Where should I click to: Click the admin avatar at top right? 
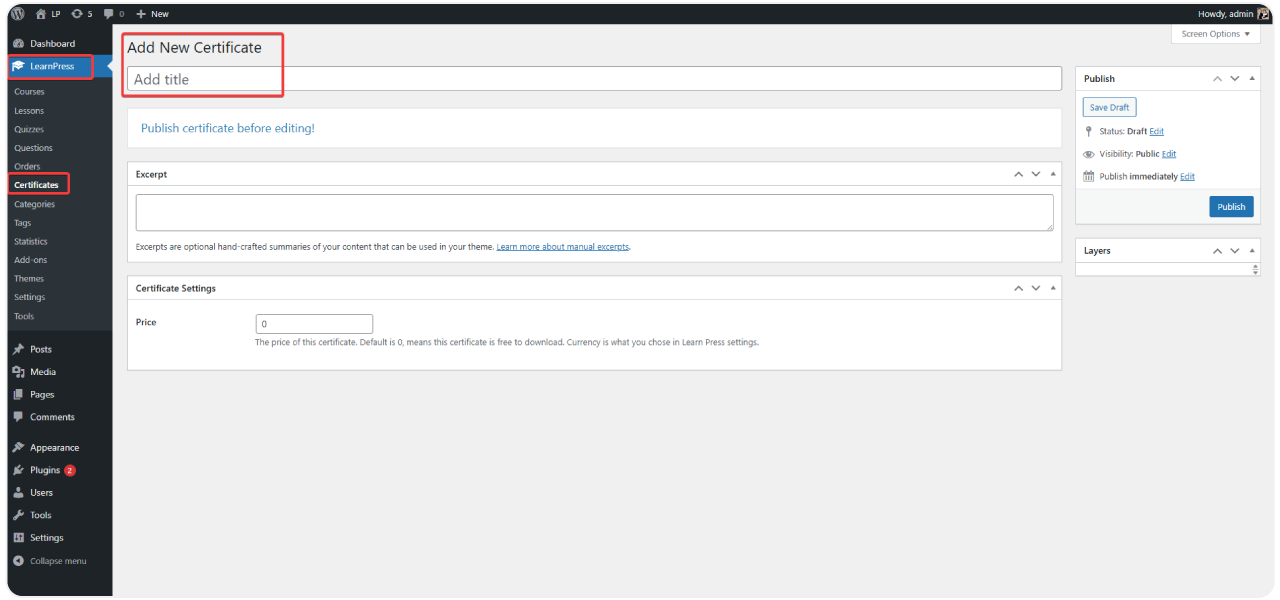pos(1263,14)
